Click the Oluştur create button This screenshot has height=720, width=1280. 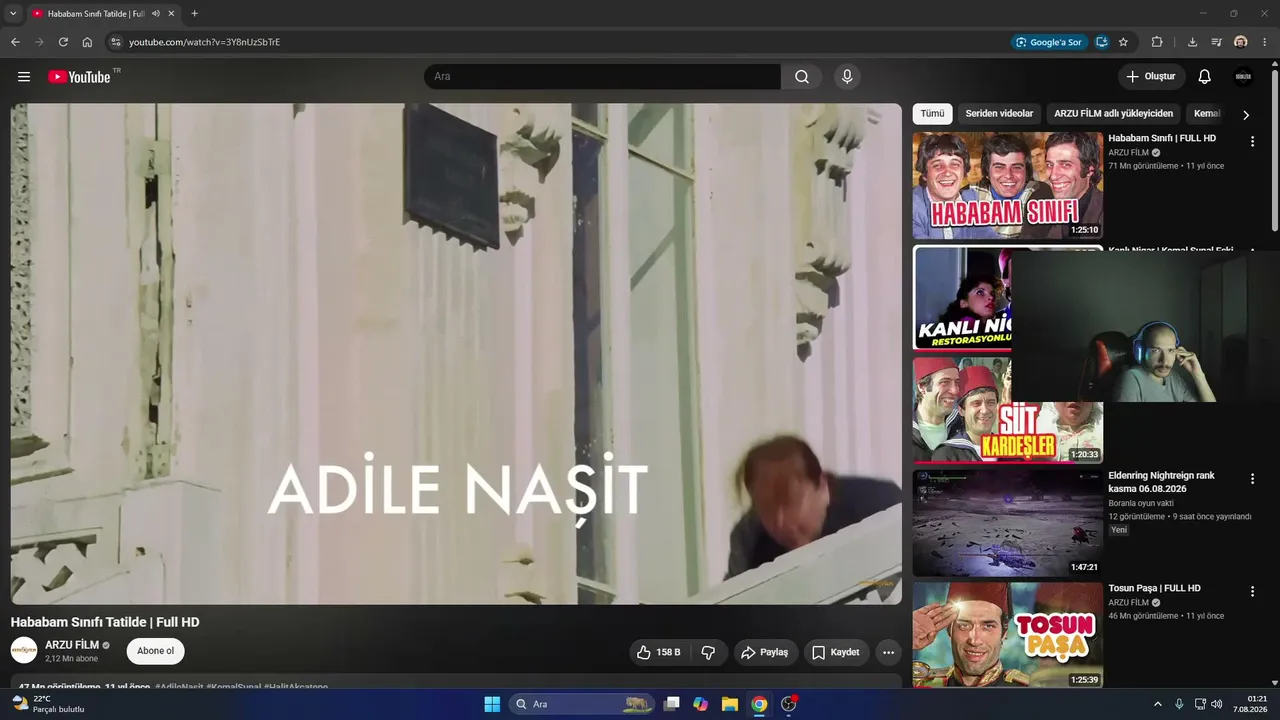coord(1151,77)
